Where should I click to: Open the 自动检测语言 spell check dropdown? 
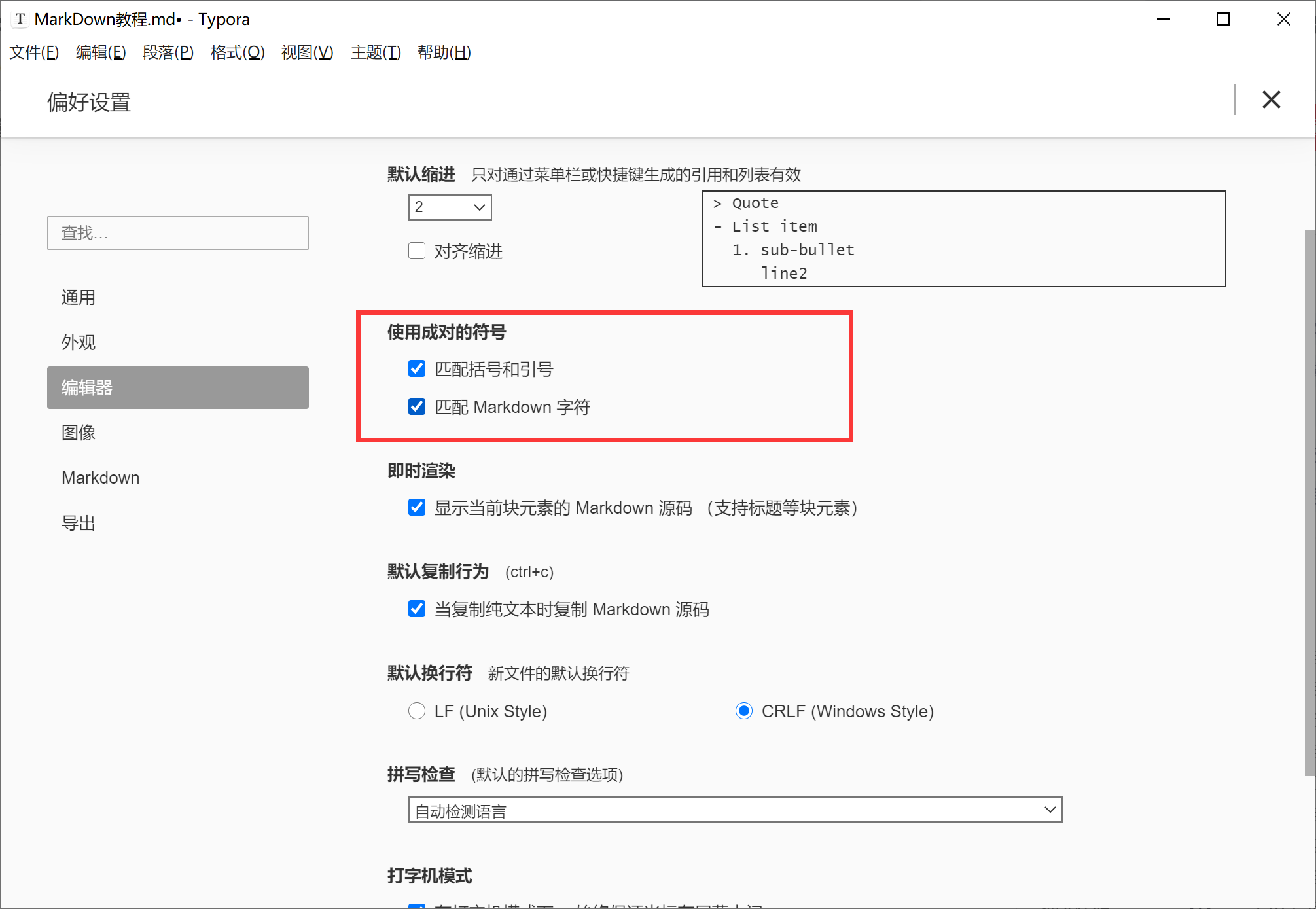(x=735, y=810)
